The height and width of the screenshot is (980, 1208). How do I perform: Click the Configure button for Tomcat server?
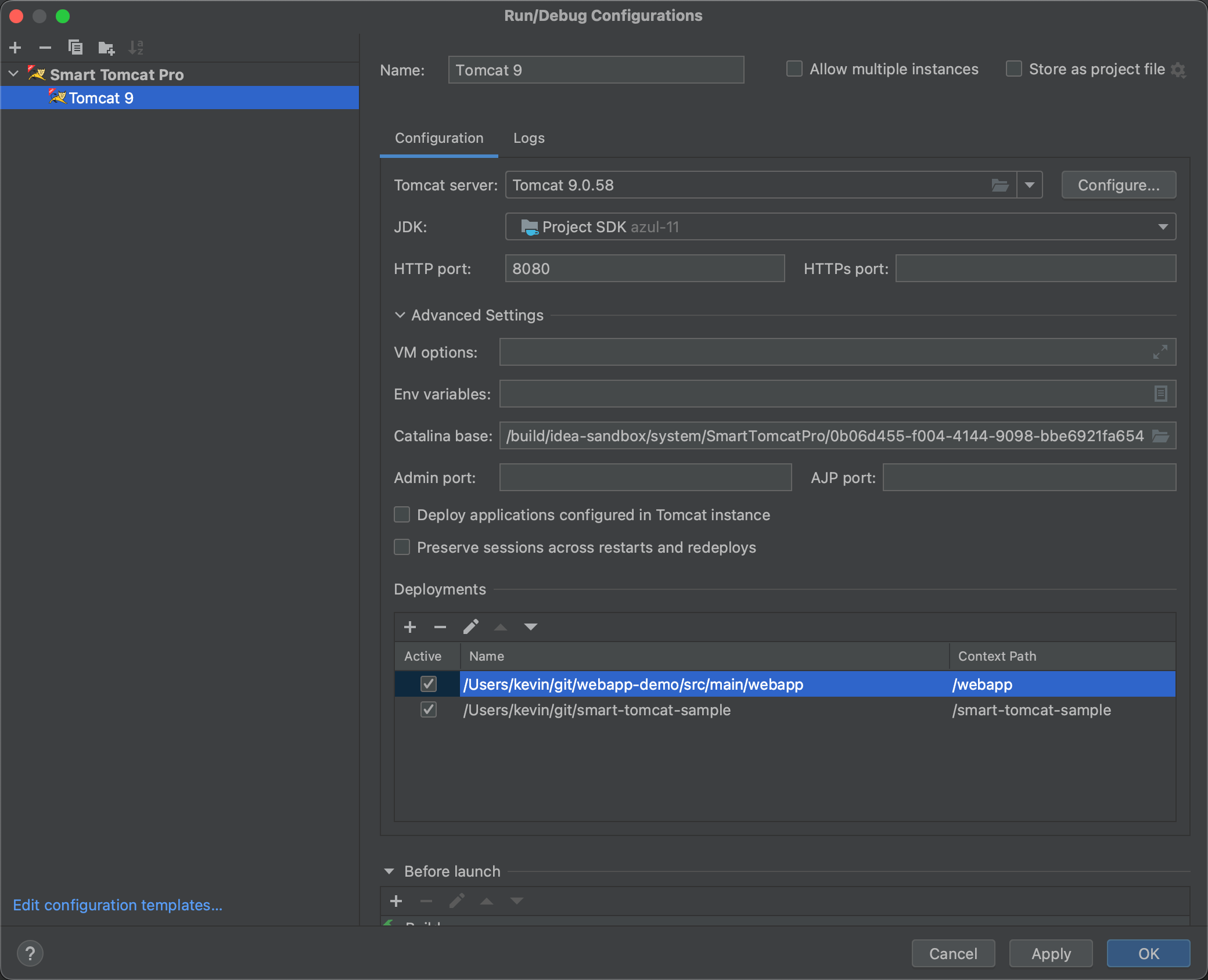pyautogui.click(x=1117, y=185)
